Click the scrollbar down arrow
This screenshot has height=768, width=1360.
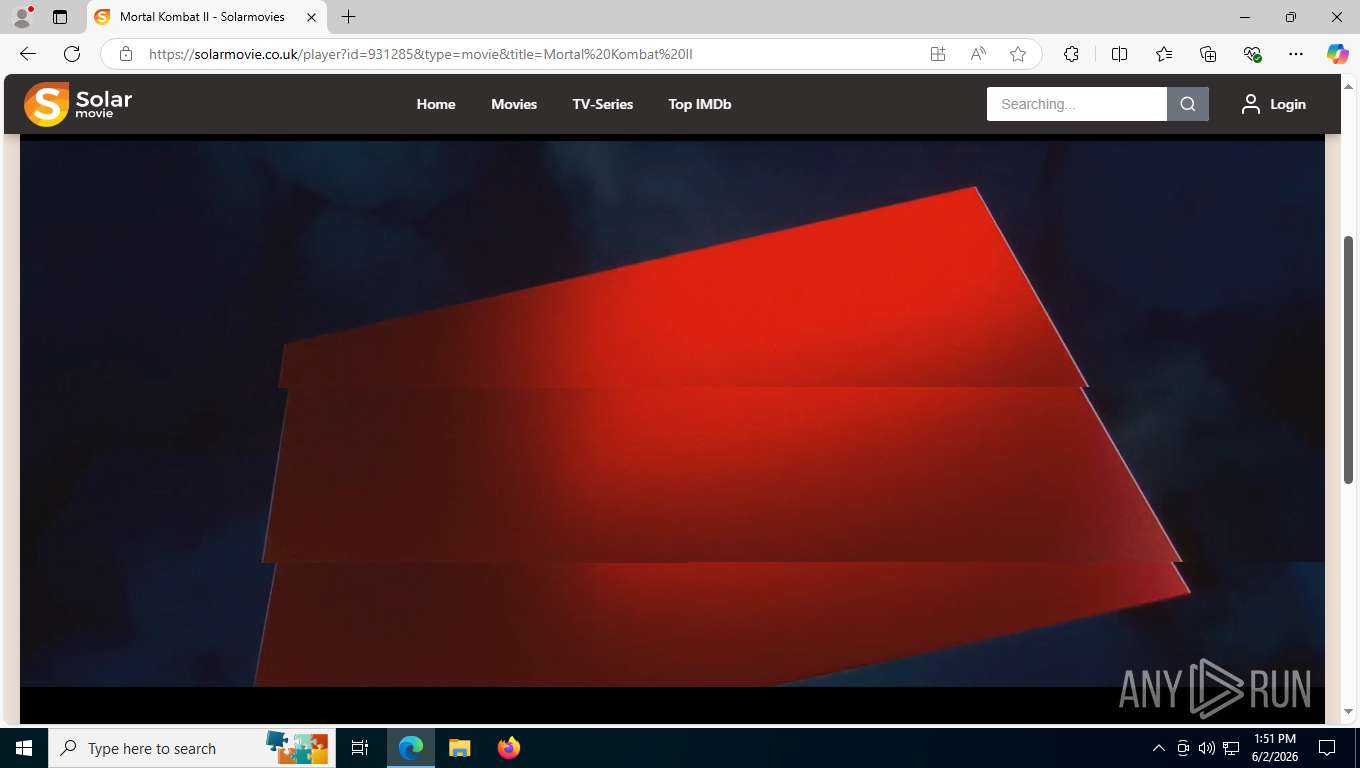pos(1348,712)
